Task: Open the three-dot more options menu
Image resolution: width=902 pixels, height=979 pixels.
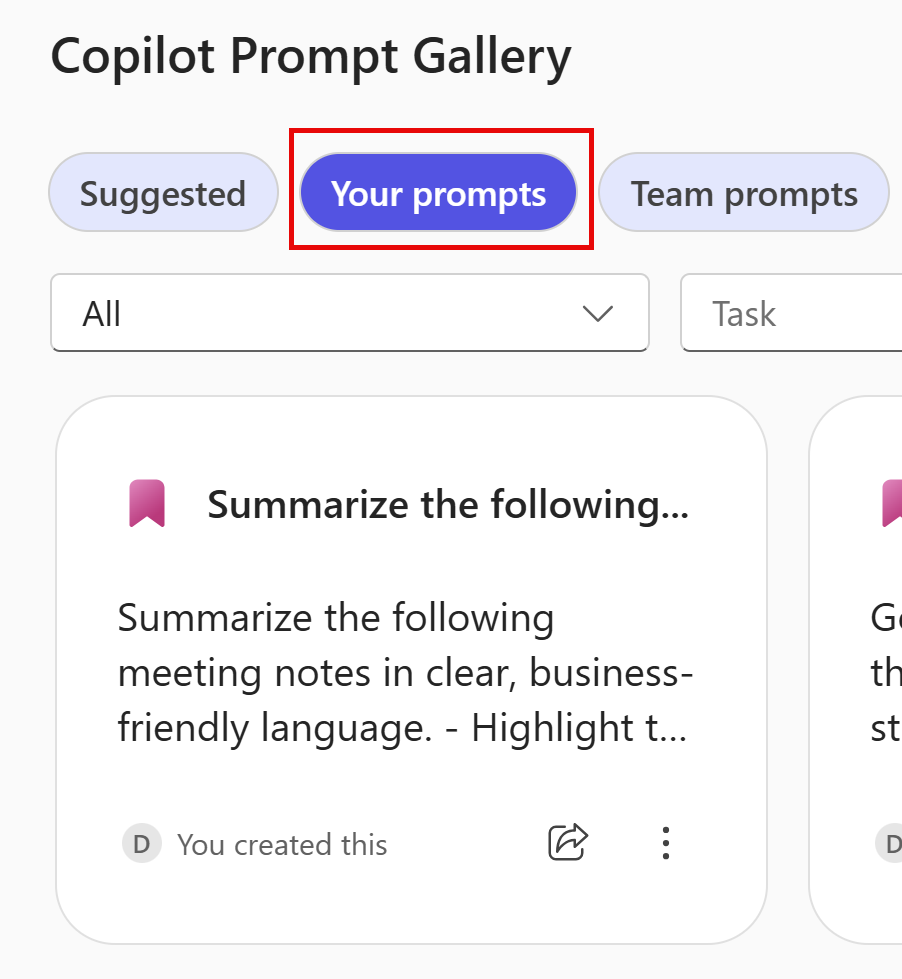Action: tap(666, 843)
